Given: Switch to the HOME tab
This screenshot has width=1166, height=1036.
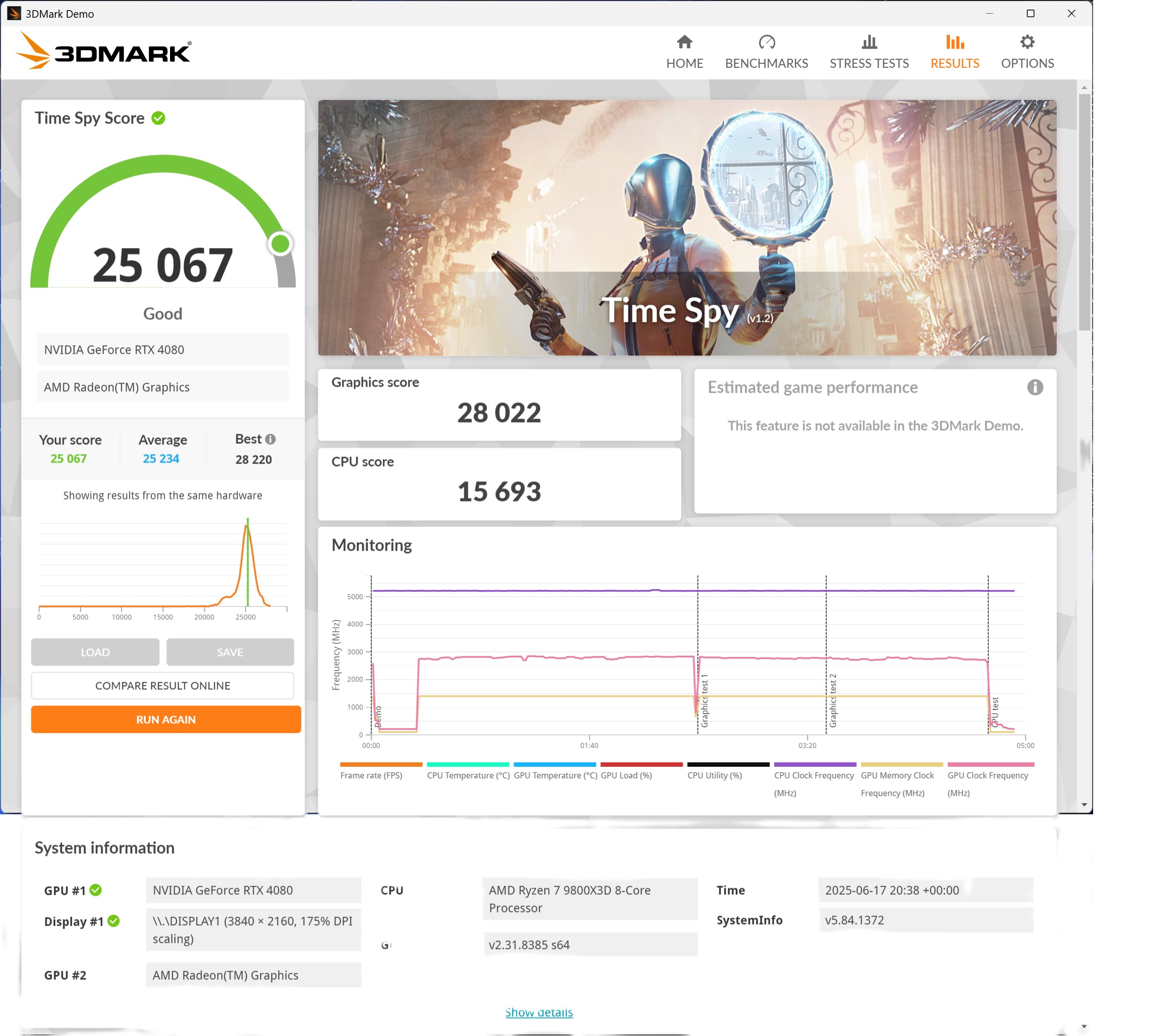Looking at the screenshot, I should 685,51.
